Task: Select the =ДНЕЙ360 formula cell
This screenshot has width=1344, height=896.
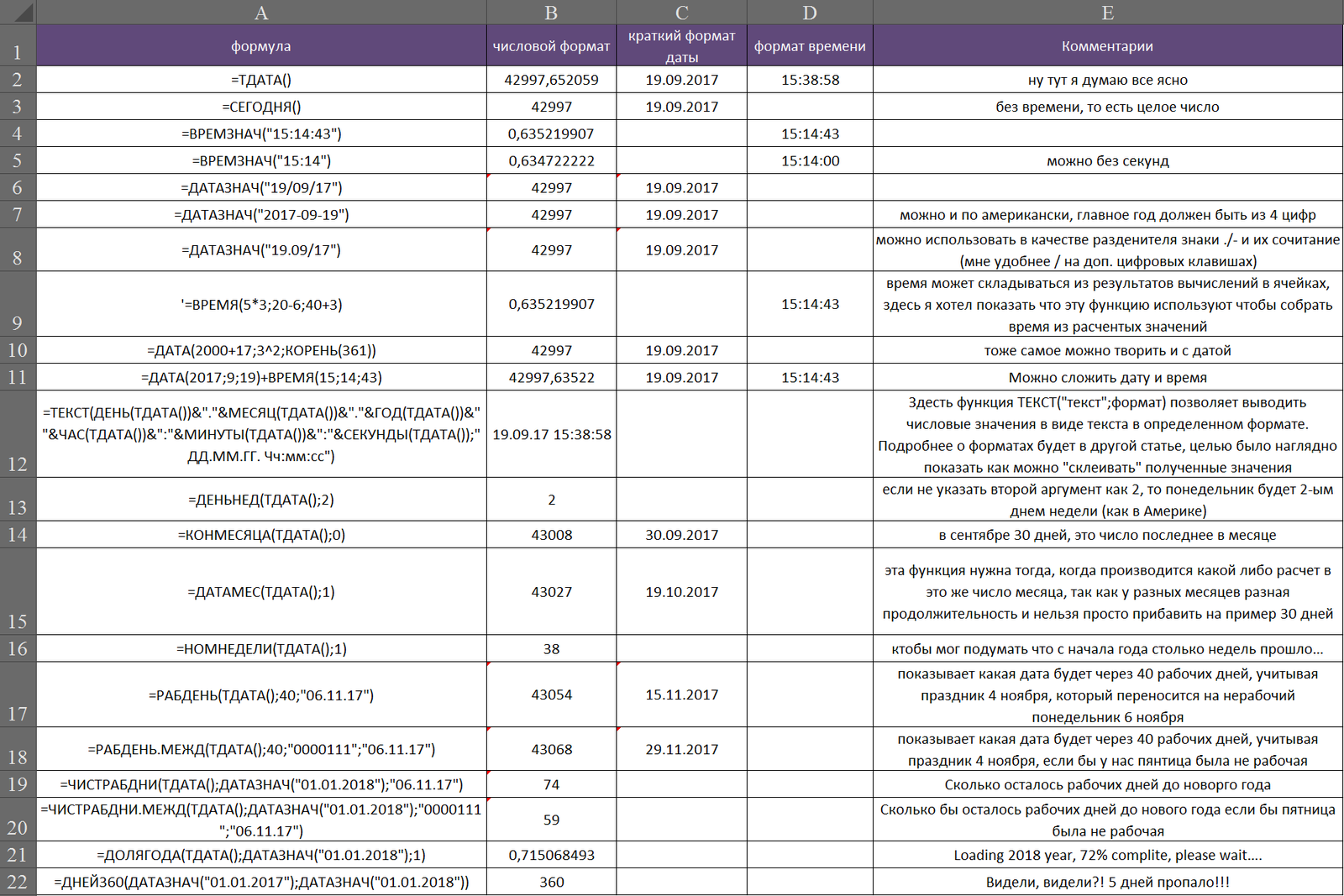Action: pyautogui.click(x=261, y=882)
